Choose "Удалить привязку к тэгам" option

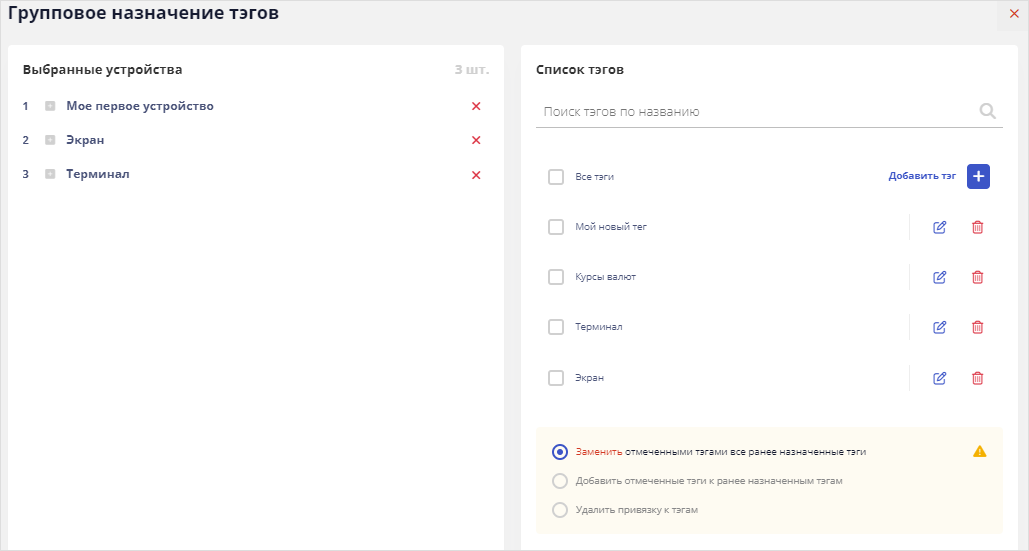point(560,510)
